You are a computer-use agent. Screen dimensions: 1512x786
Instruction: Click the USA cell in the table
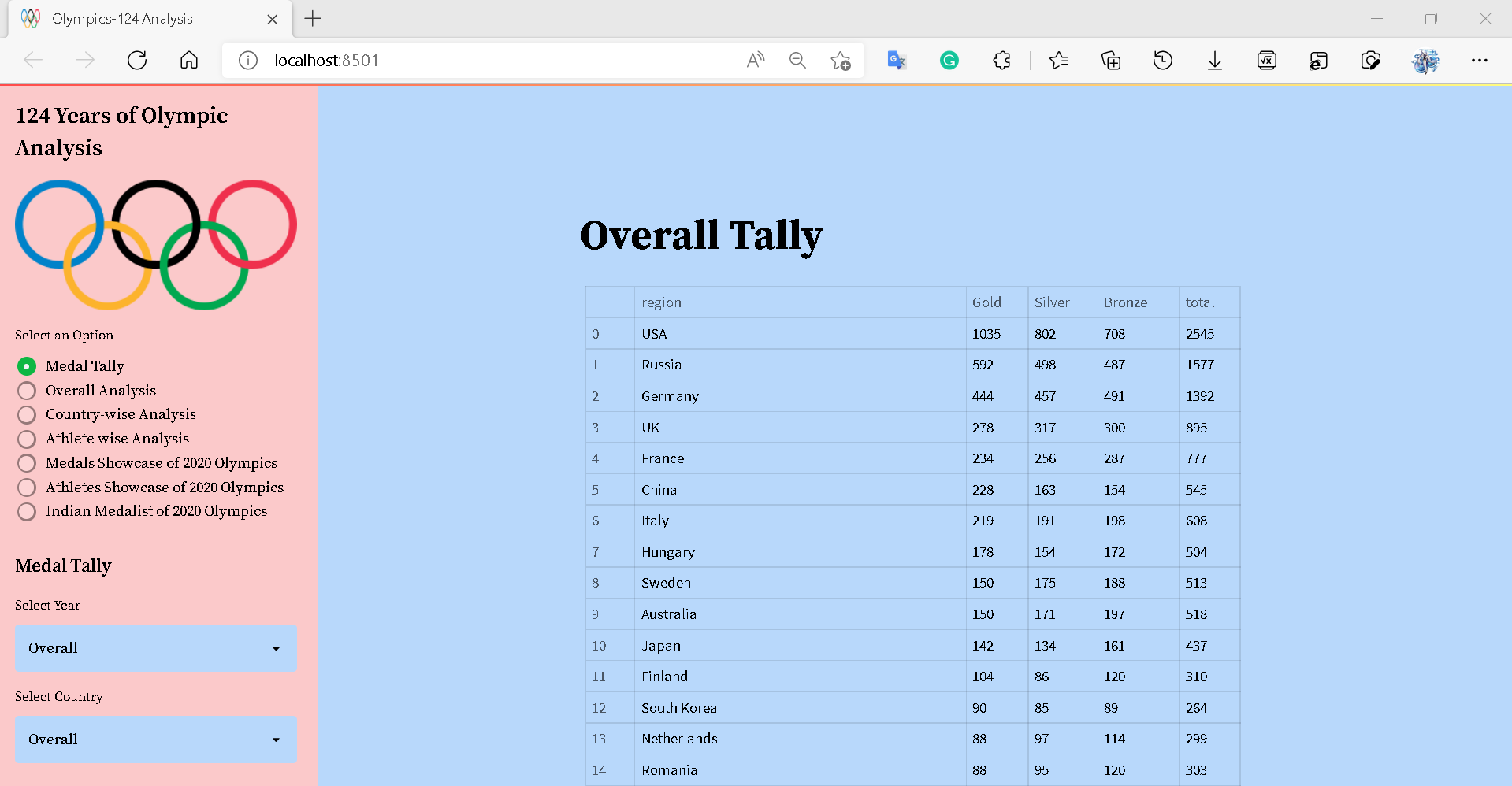(x=801, y=334)
